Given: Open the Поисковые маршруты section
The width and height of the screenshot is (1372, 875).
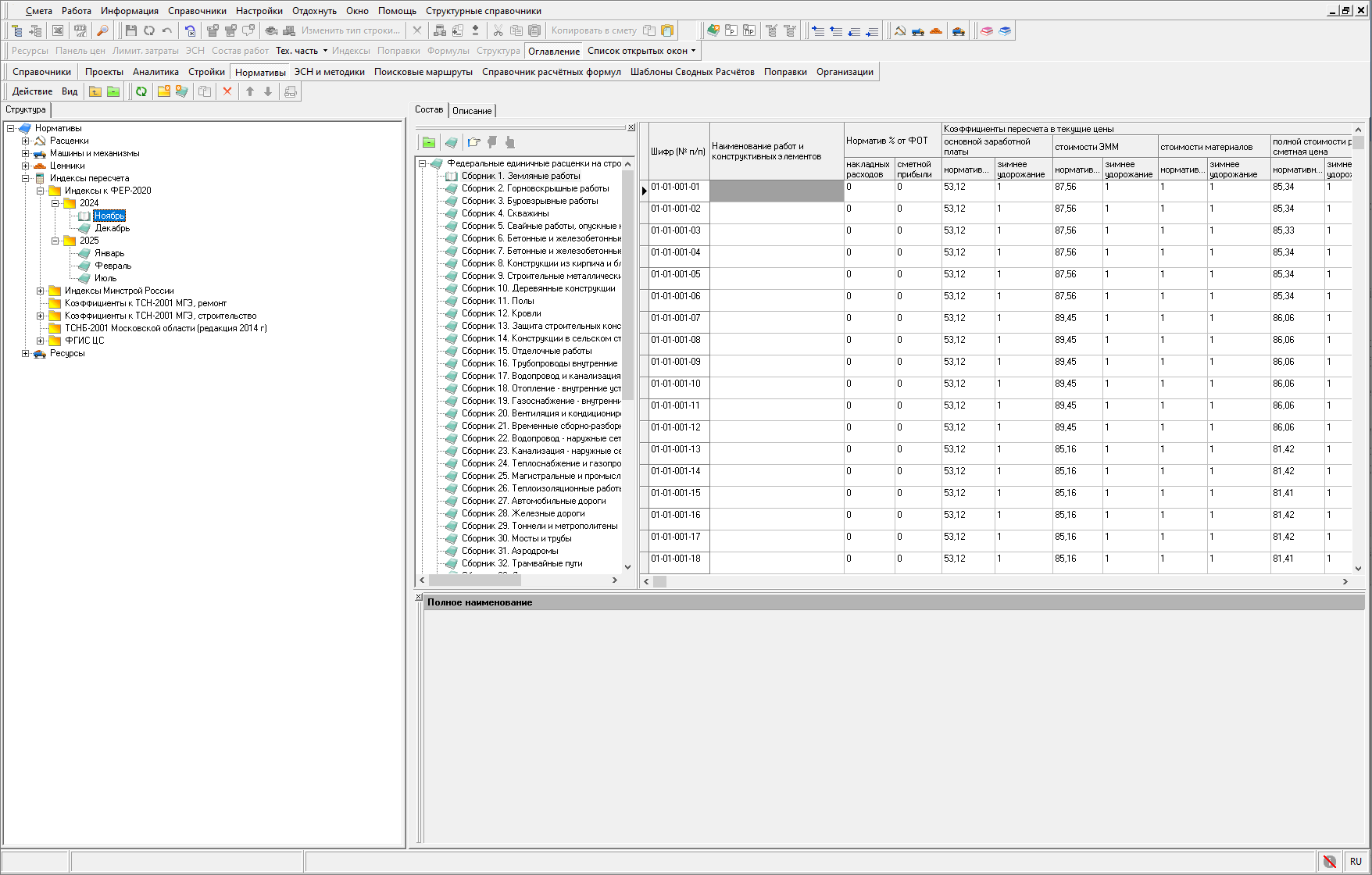Looking at the screenshot, I should pyautogui.click(x=423, y=72).
